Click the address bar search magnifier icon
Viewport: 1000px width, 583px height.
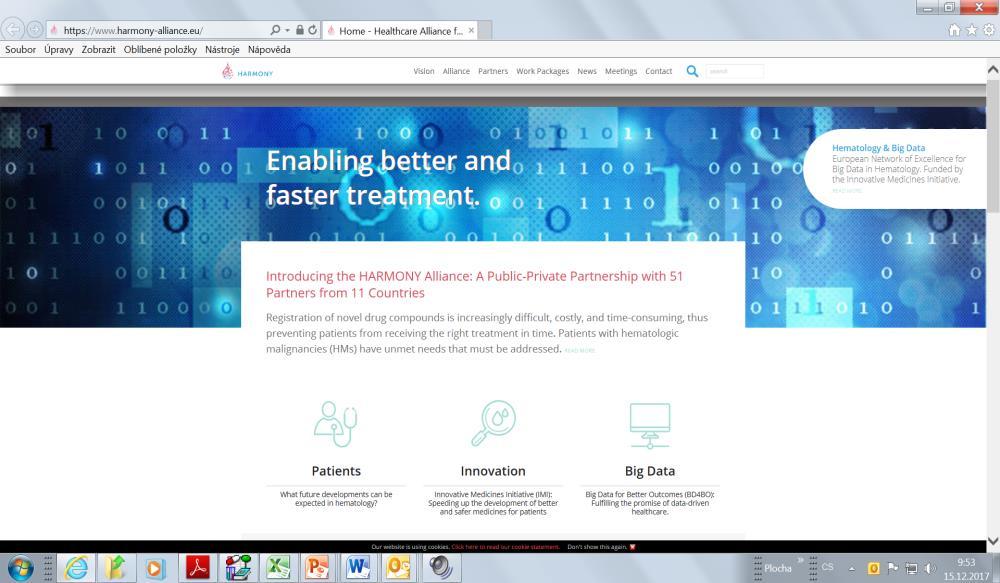point(275,30)
